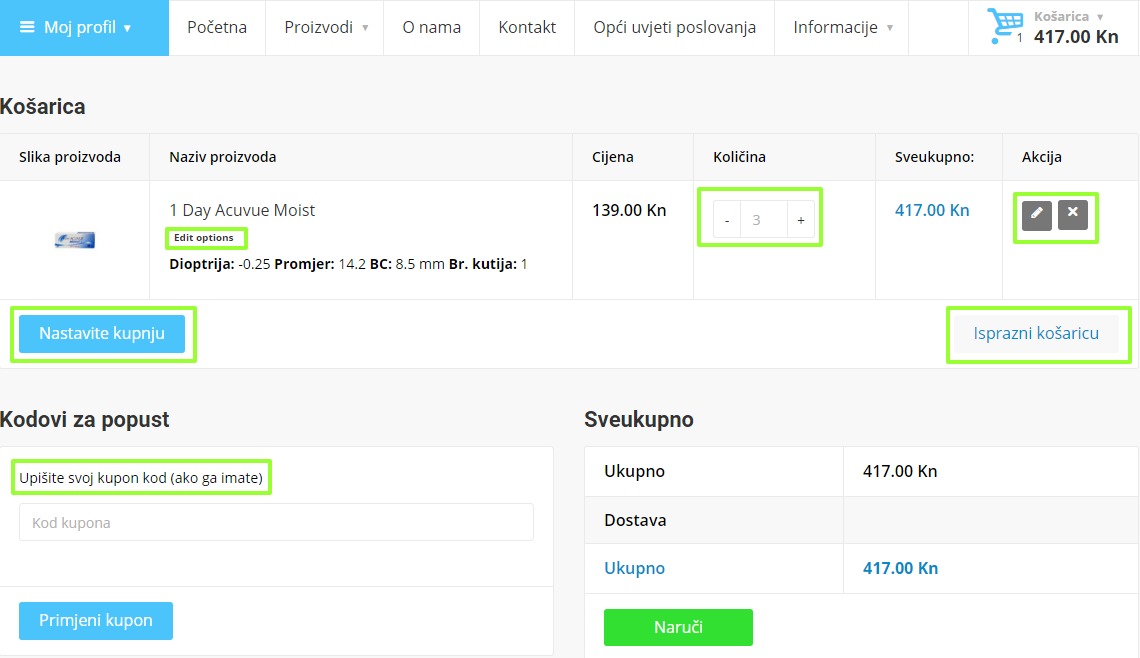Click the pencil edit icon for the cart item
This screenshot has height=658, width=1140.
point(1038,216)
